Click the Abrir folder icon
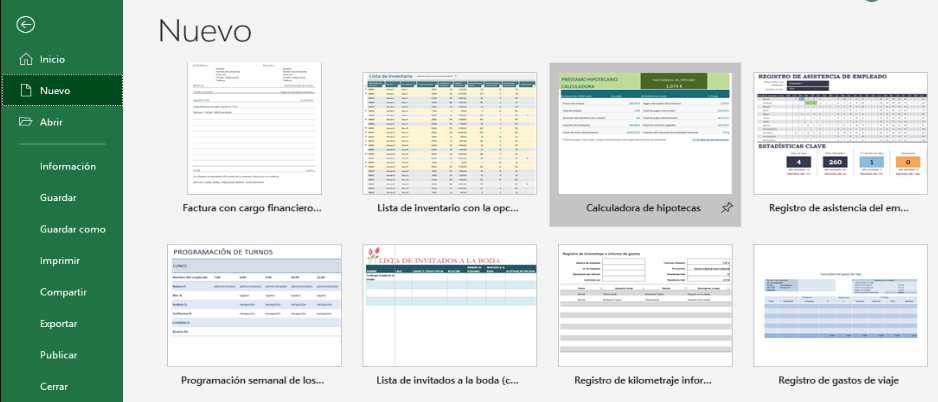Screen dimensions: 938x402 (x=25, y=121)
